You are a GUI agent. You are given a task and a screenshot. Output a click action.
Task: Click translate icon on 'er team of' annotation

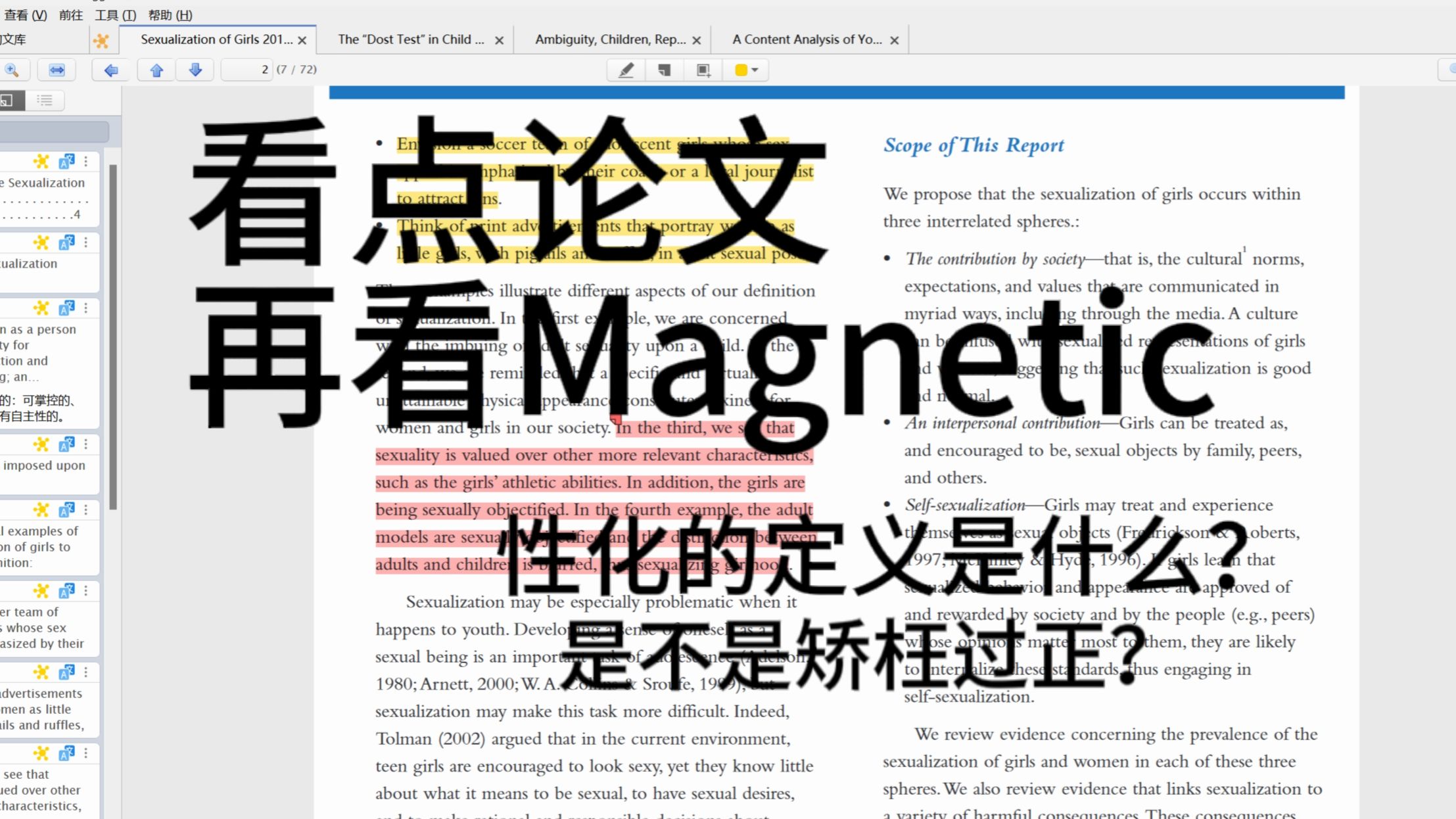[x=66, y=591]
